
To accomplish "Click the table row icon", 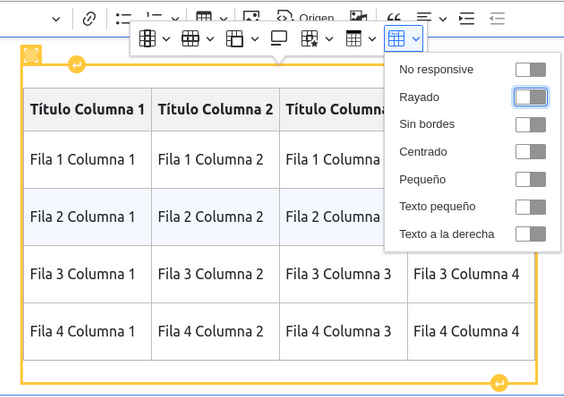I will tap(190, 38).
